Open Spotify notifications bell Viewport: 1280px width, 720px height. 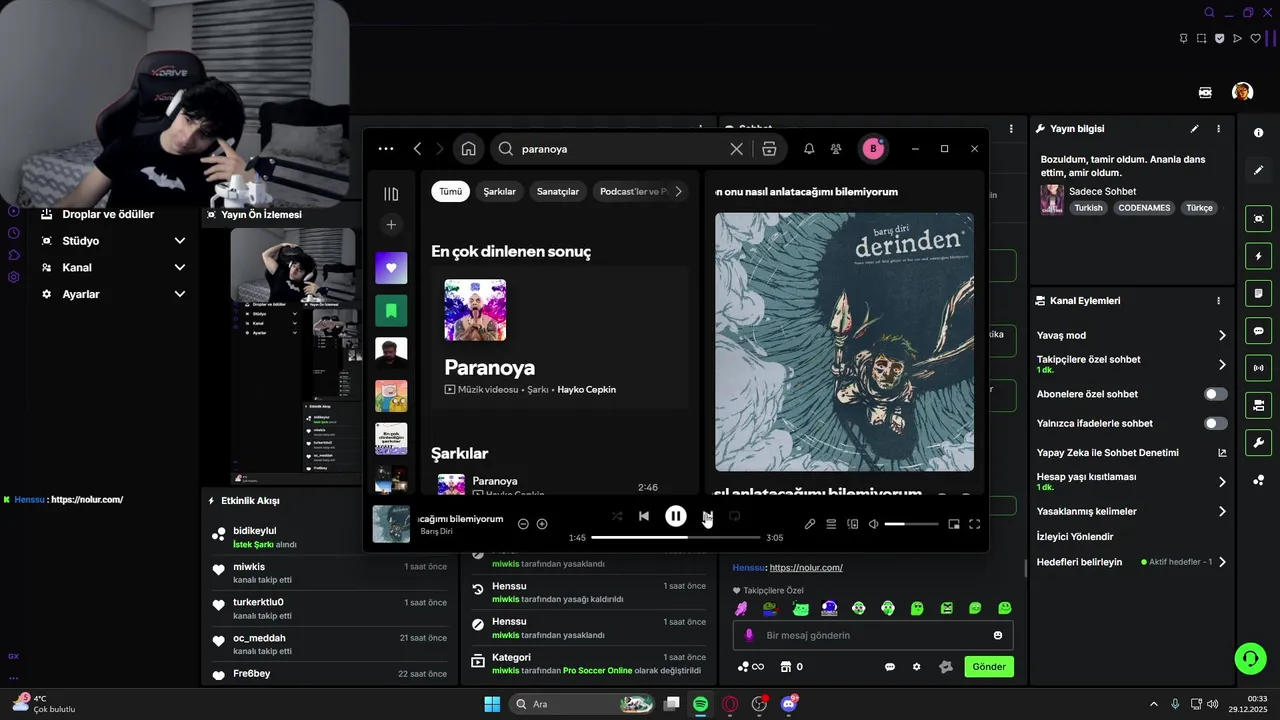tap(809, 149)
